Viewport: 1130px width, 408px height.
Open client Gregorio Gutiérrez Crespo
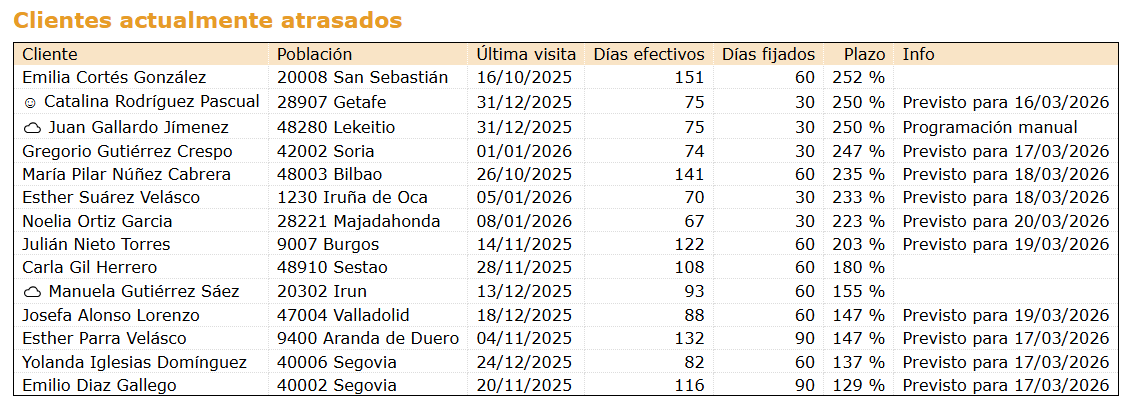tap(127, 151)
